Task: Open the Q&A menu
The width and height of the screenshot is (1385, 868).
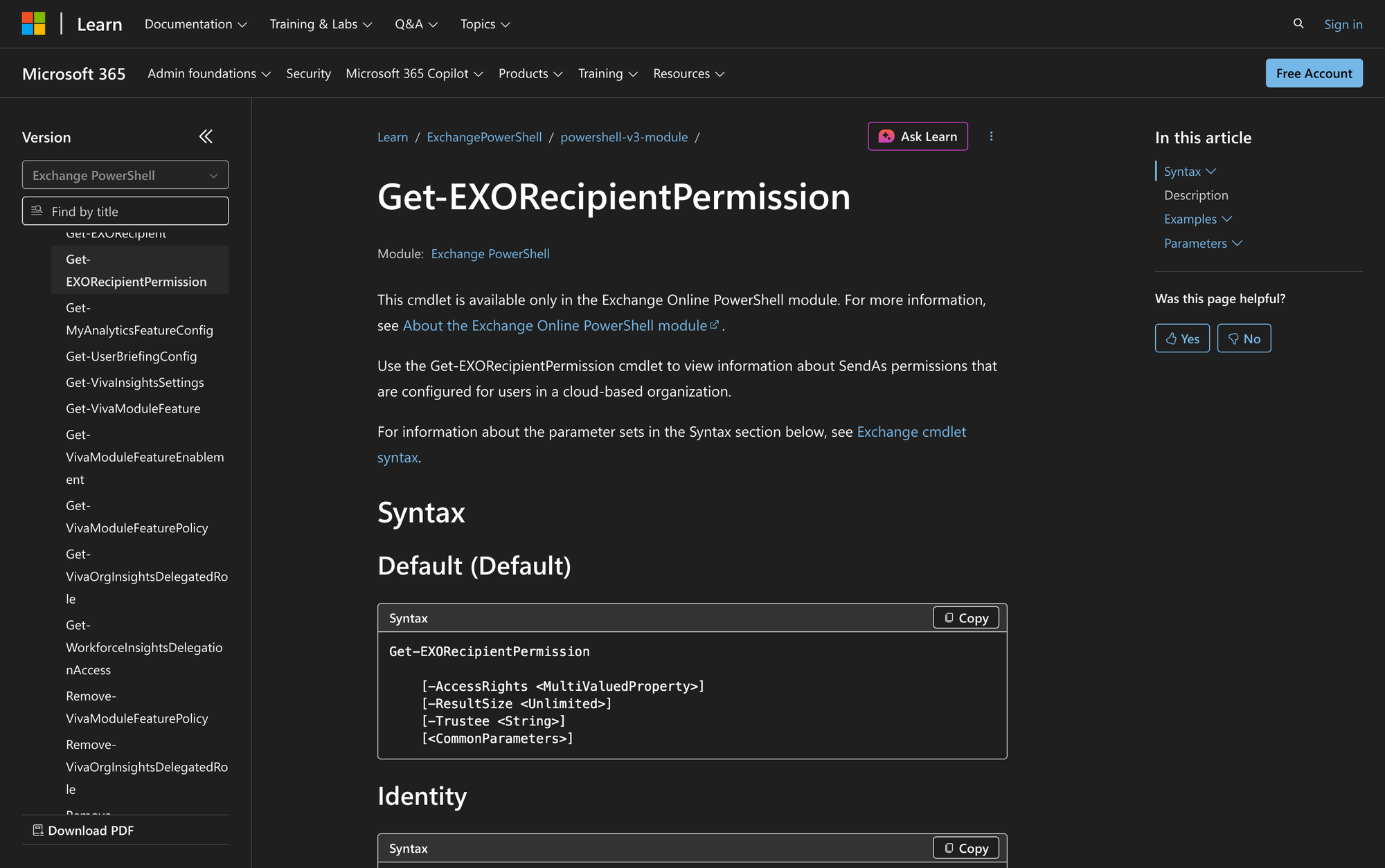Action: (415, 24)
